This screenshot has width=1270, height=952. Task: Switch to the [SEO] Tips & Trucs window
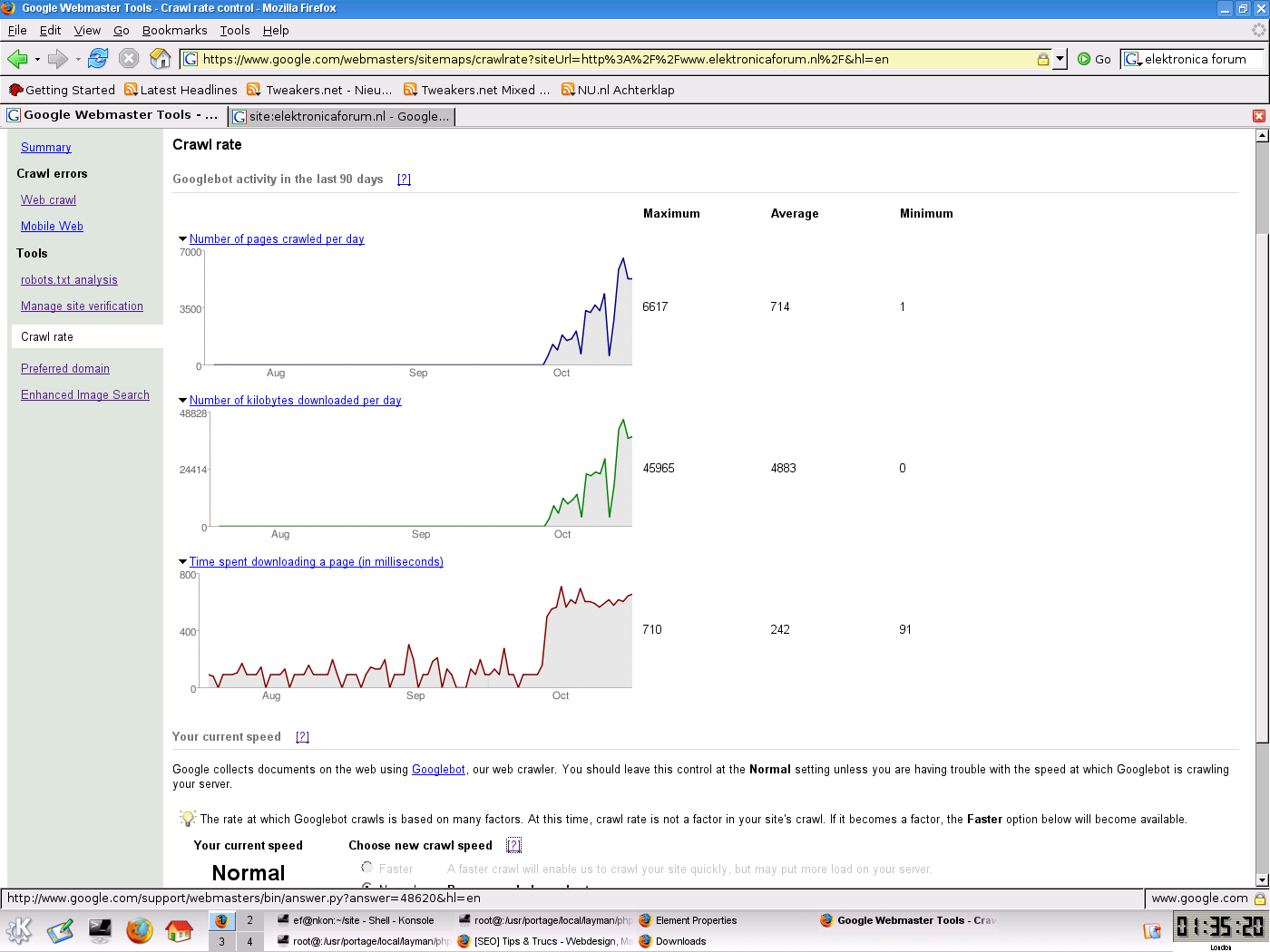(x=545, y=941)
